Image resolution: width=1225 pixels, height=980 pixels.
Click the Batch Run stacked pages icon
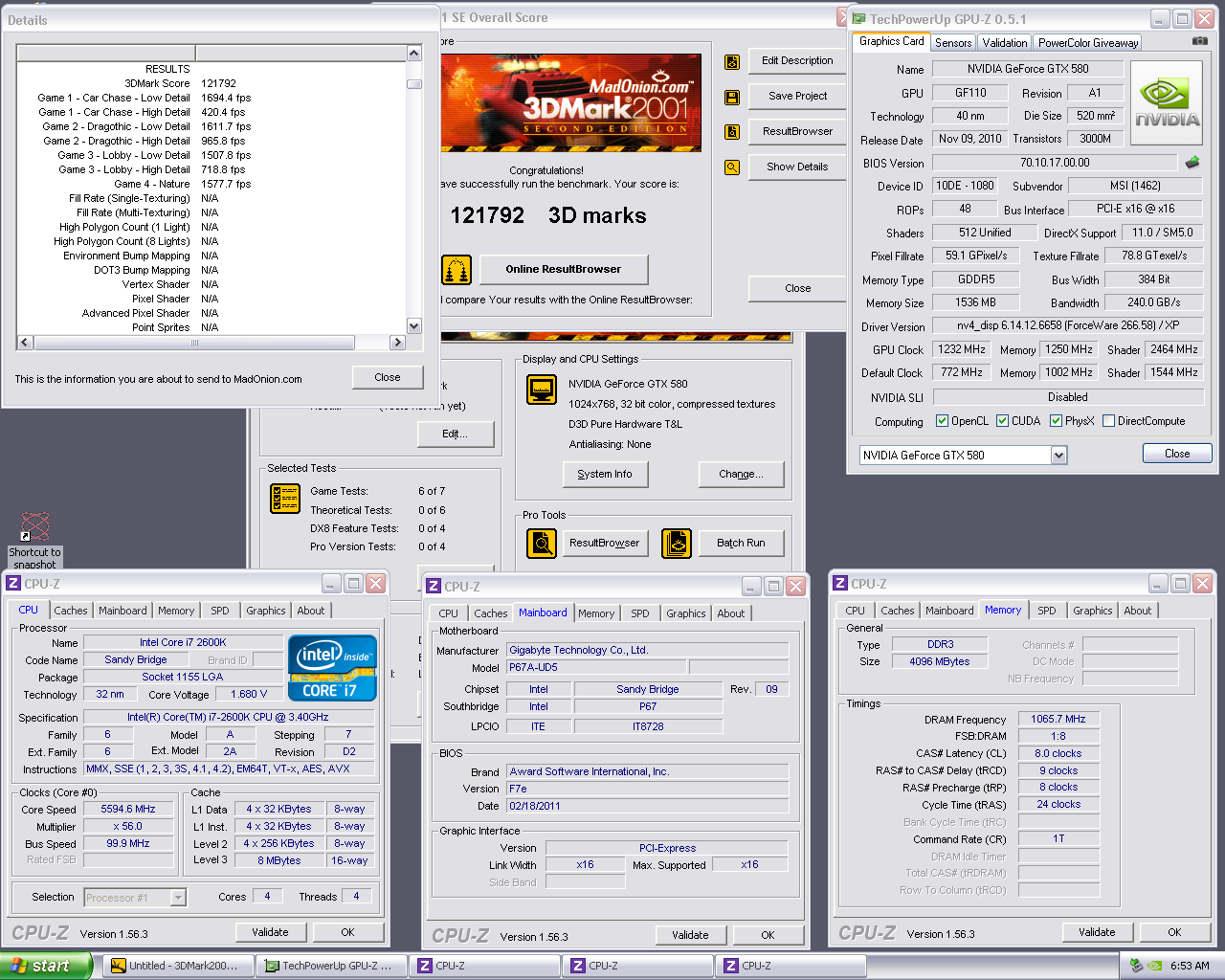(677, 543)
